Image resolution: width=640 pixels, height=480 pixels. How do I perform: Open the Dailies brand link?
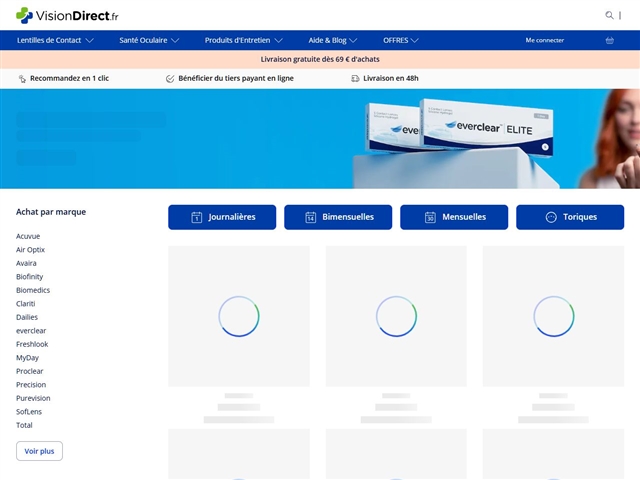coord(27,317)
